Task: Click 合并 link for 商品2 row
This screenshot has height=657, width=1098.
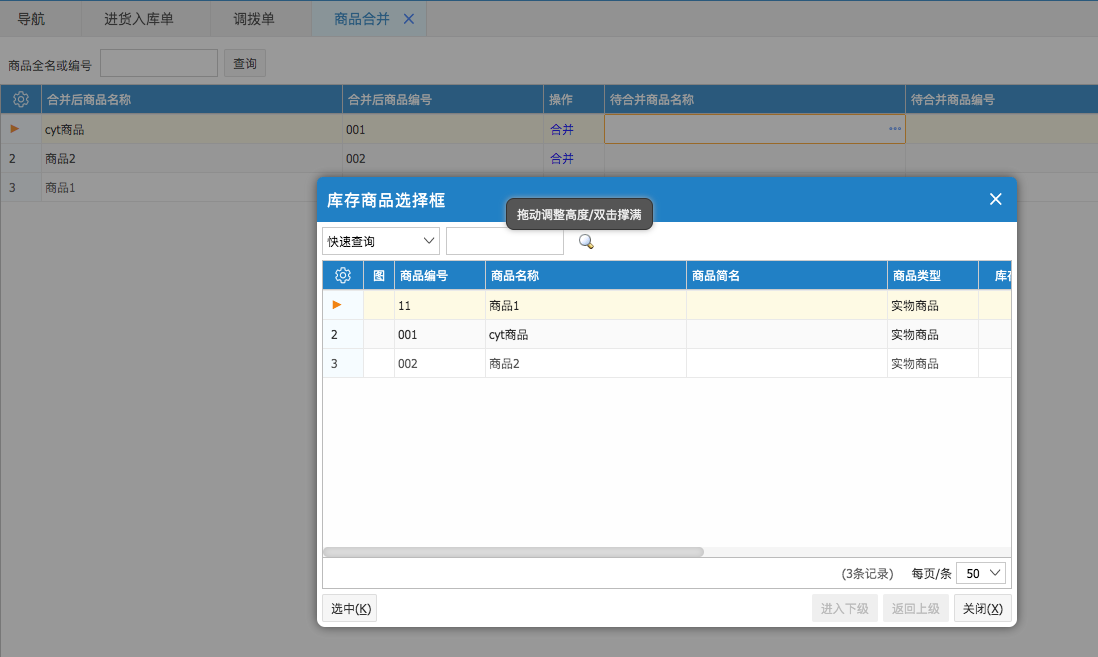Action: (562, 158)
